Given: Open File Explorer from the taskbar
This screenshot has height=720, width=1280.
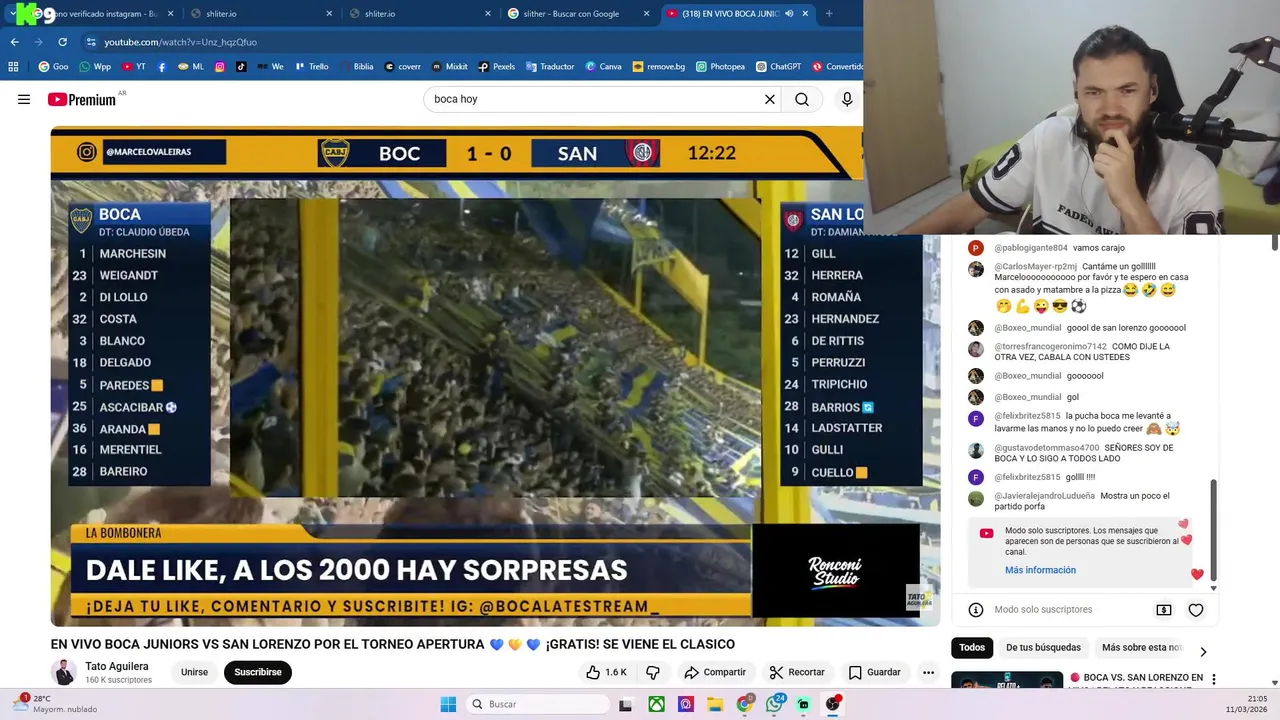Looking at the screenshot, I should (x=715, y=704).
